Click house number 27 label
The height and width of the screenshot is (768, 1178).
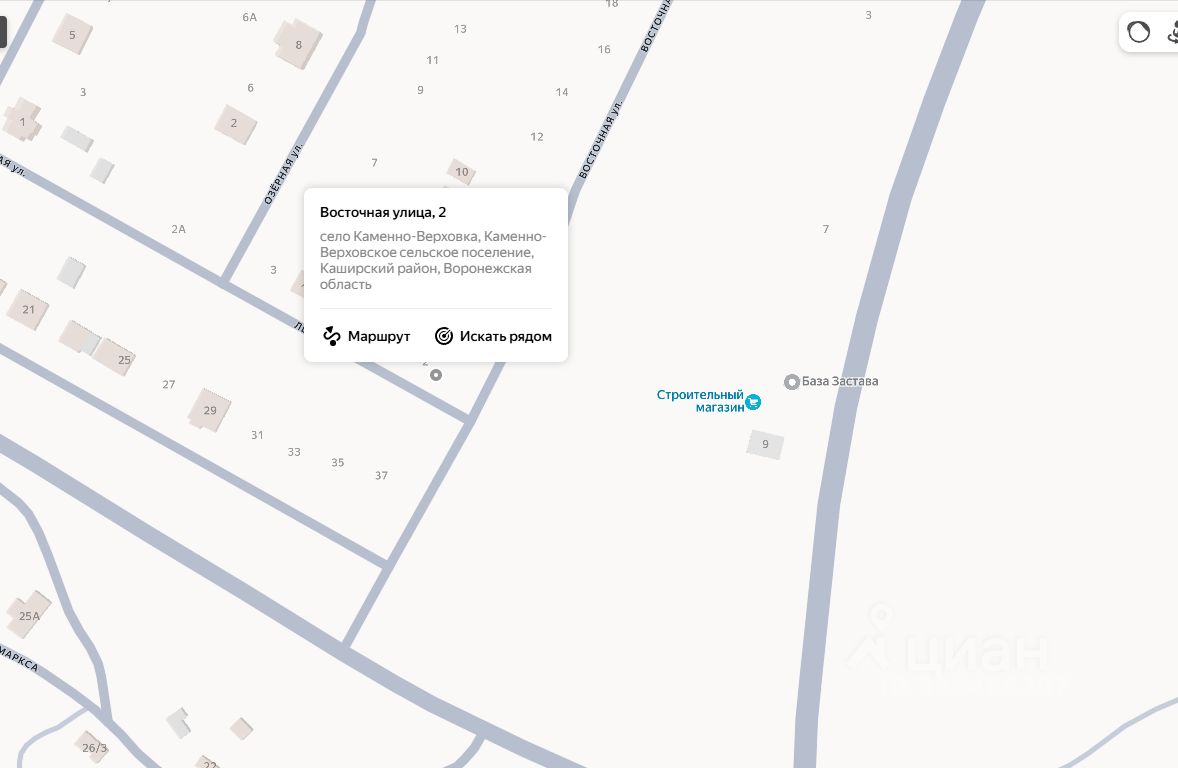169,384
